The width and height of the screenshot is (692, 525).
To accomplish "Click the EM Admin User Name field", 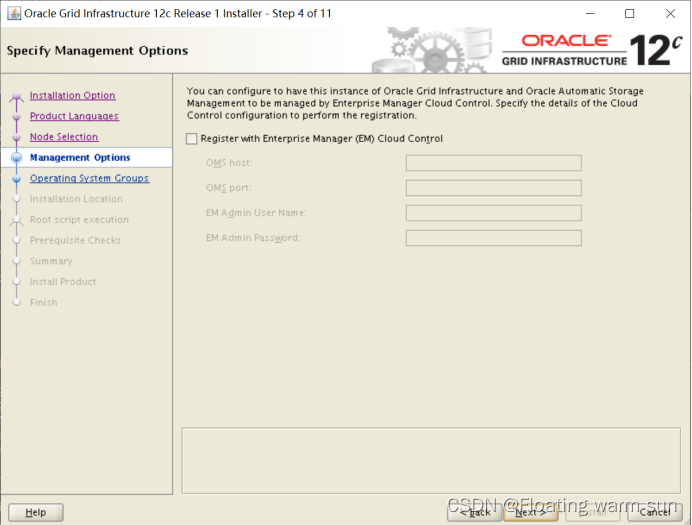I will [x=493, y=213].
